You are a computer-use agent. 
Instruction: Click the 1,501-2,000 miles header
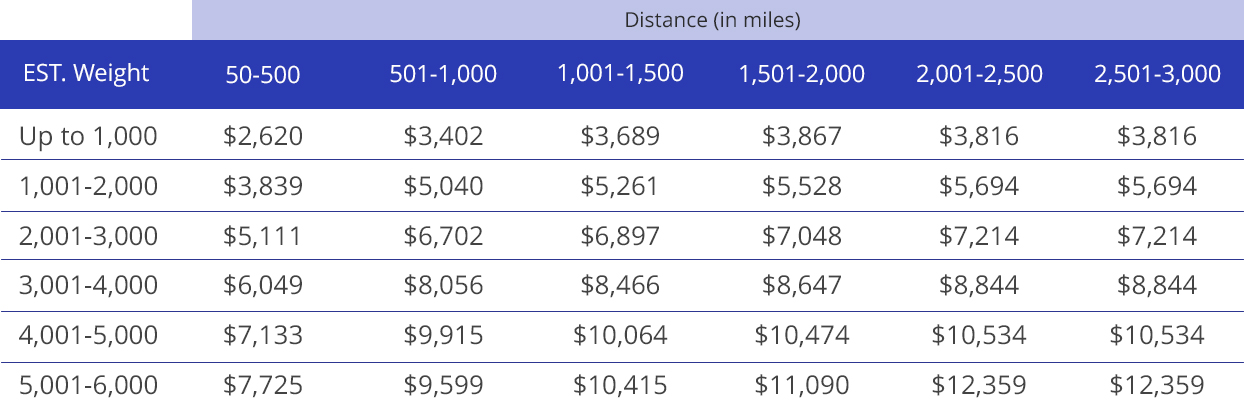point(802,73)
